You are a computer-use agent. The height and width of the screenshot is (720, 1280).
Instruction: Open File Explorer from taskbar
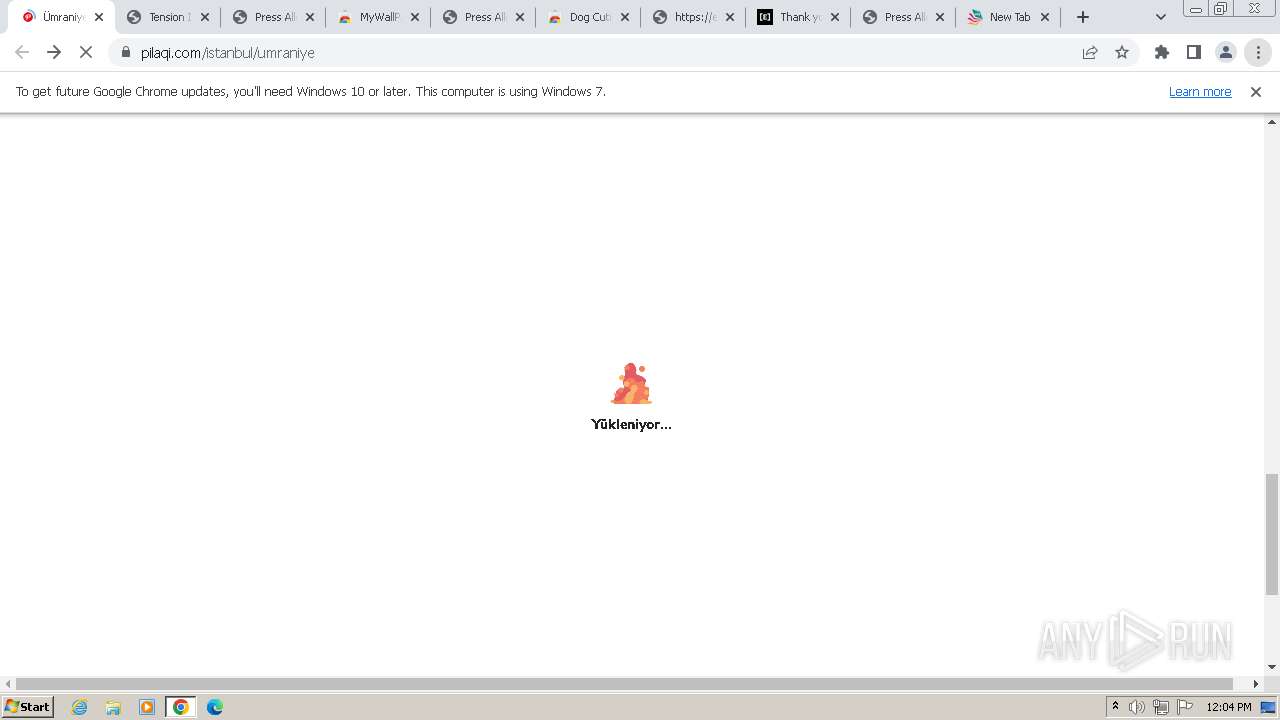click(113, 707)
